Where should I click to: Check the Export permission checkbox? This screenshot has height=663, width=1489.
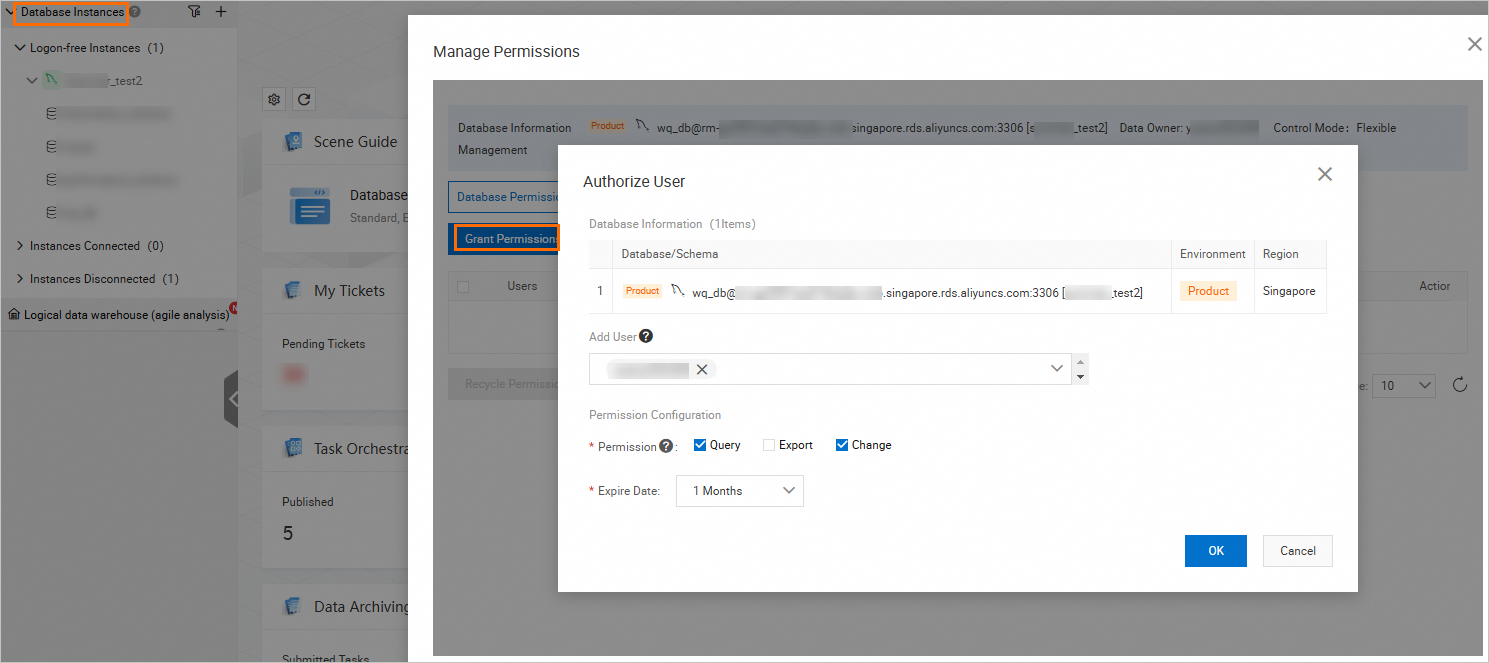pos(769,445)
